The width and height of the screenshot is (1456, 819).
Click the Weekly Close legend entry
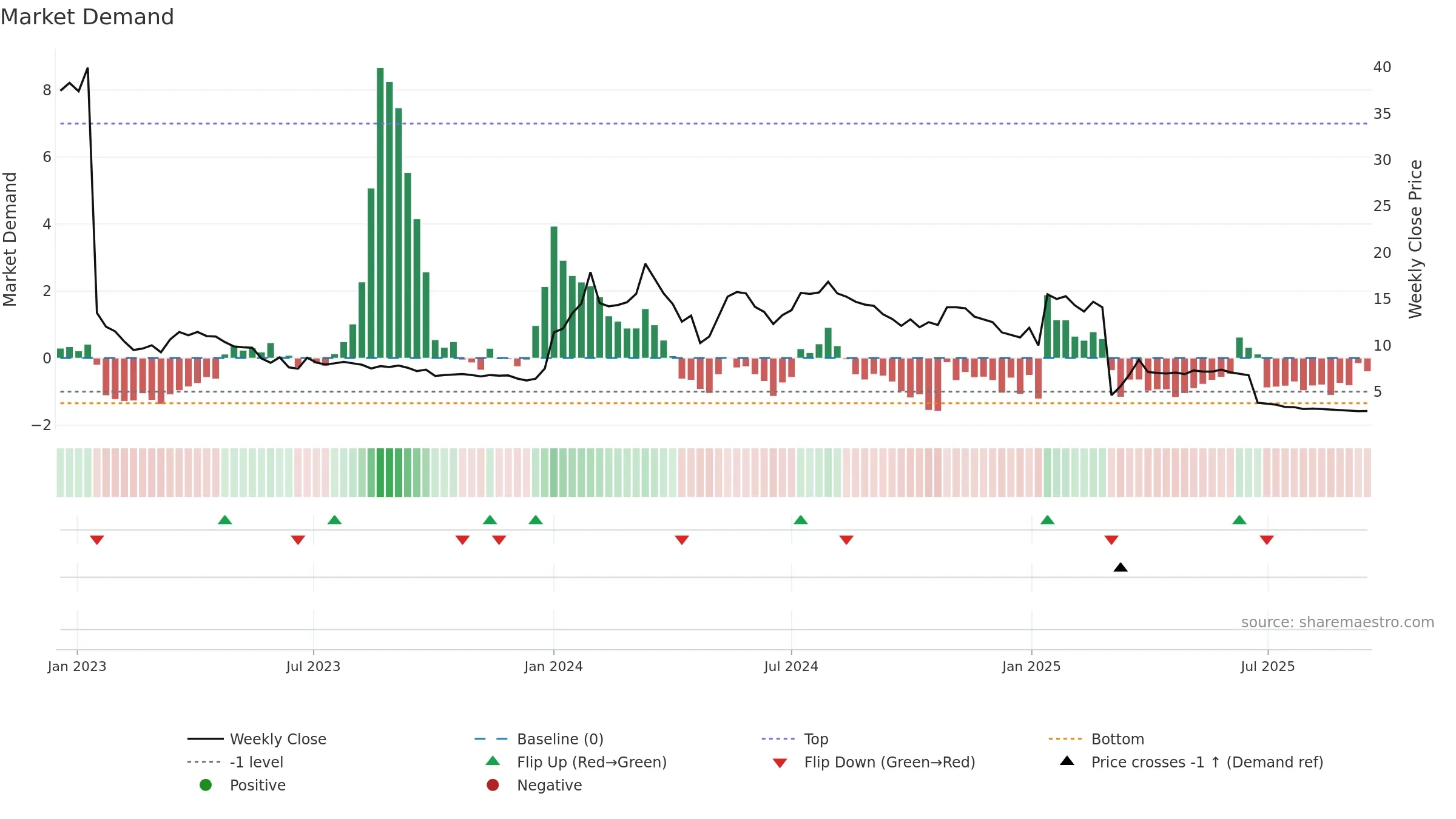(x=257, y=739)
